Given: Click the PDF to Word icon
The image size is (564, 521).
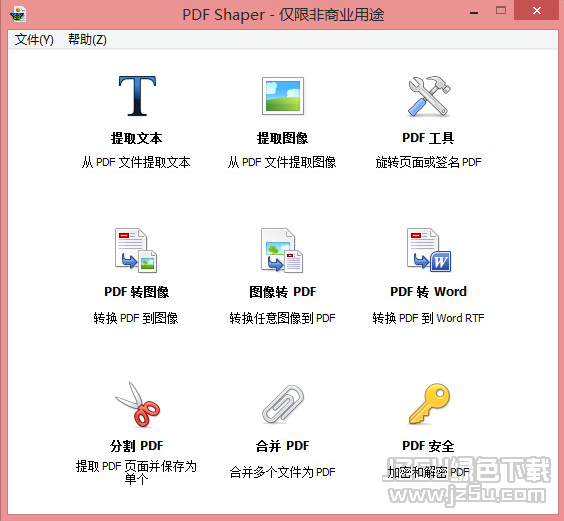Looking at the screenshot, I should [x=429, y=250].
